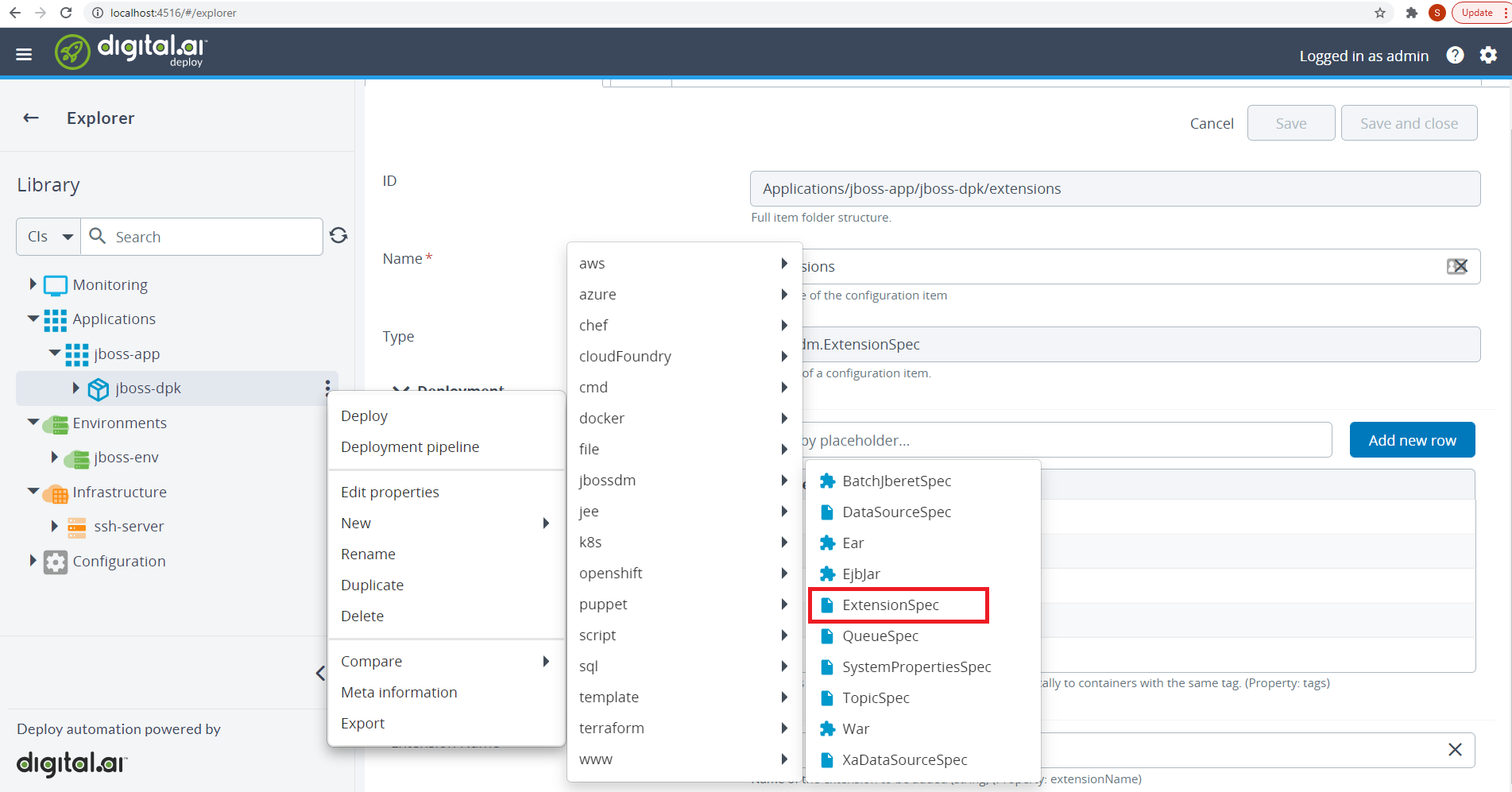This screenshot has width=1512, height=792.
Task: Click the digital.ai deploy logo
Action: tap(131, 52)
